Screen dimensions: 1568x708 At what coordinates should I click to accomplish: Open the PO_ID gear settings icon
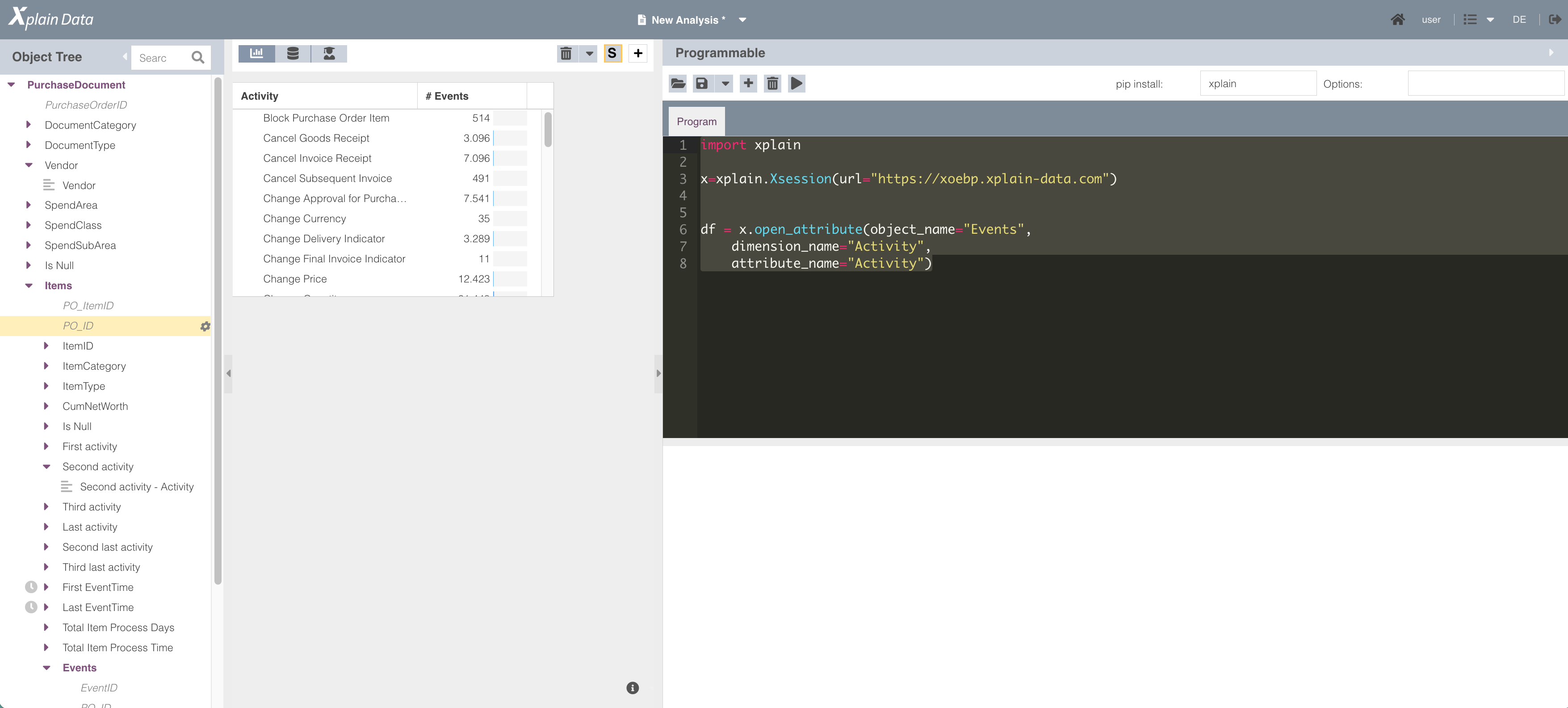tap(205, 326)
